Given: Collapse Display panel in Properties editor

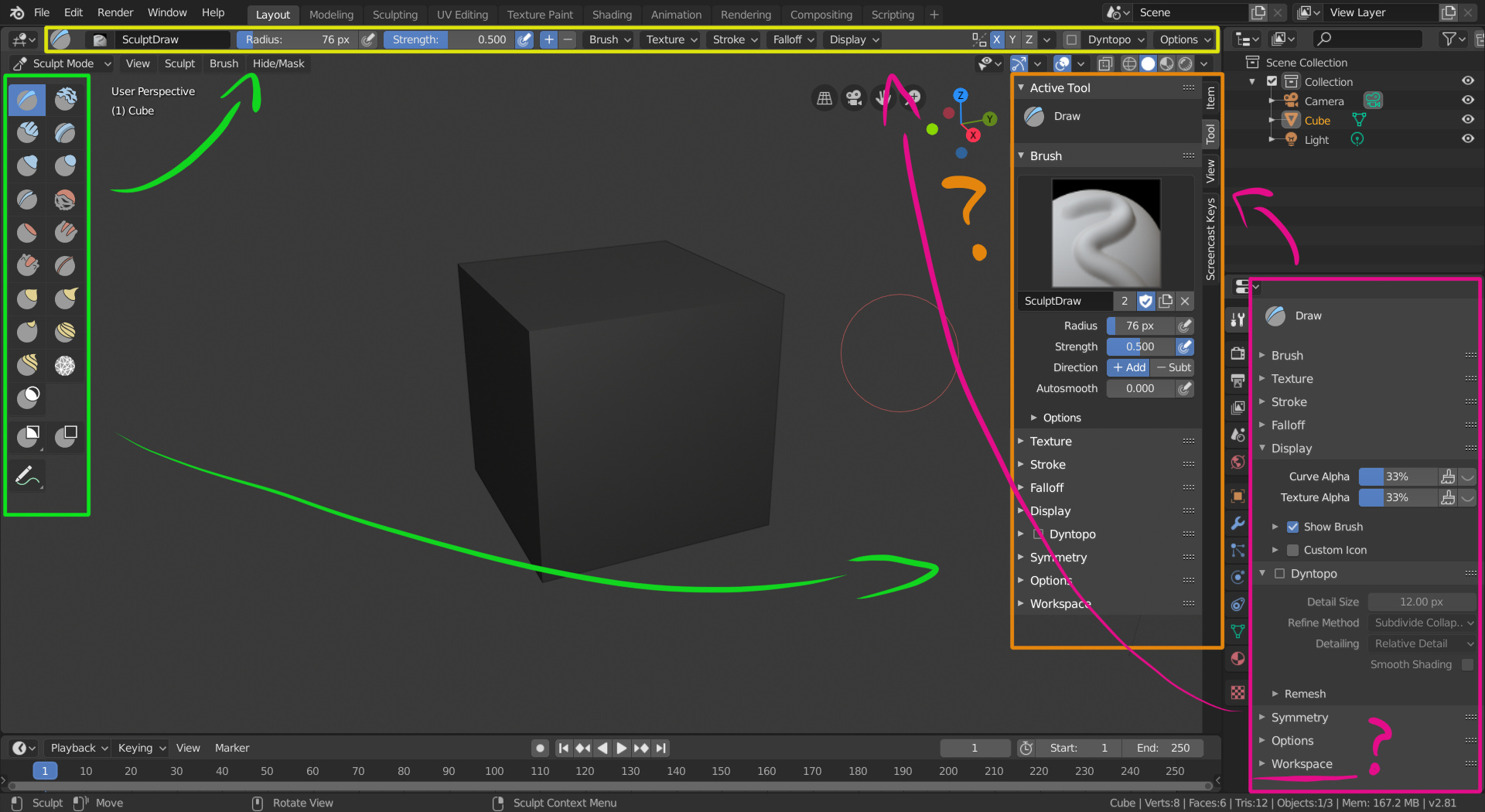Looking at the screenshot, I should coord(1366,448).
